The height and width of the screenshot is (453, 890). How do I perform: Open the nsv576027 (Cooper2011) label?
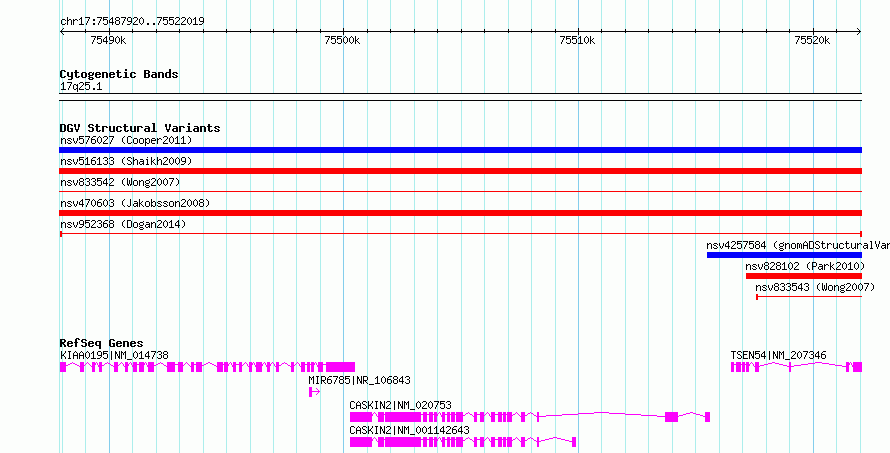(126, 140)
